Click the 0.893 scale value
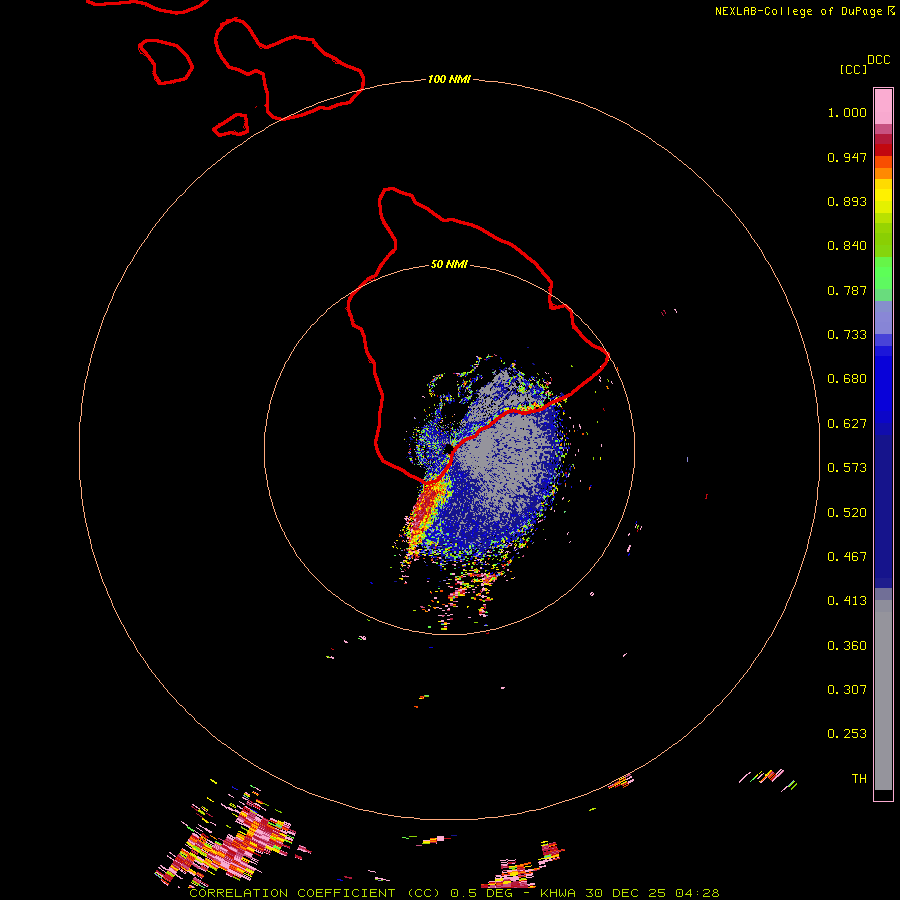Screen dimensions: 900x900 point(847,201)
